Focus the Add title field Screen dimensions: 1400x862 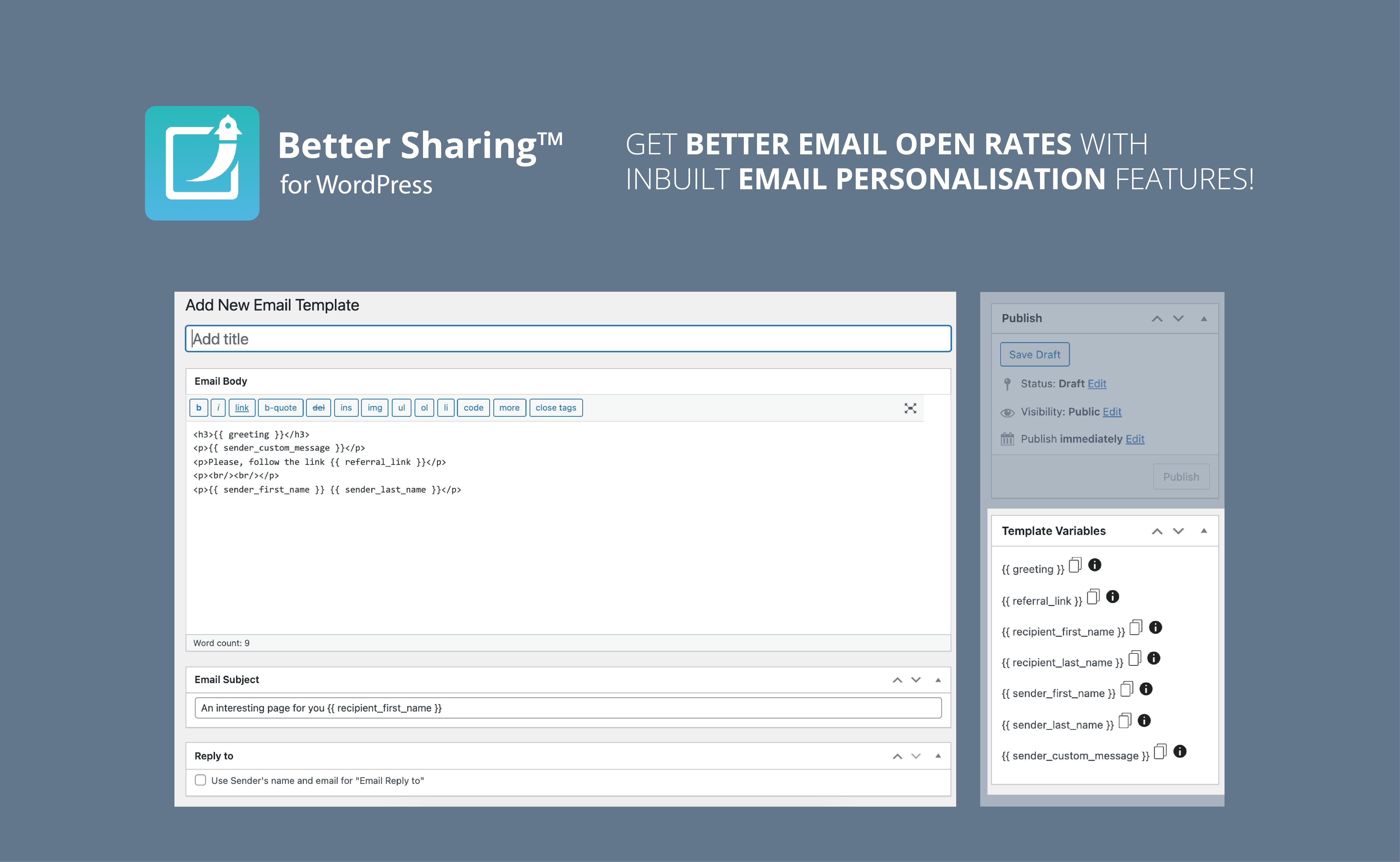tap(568, 339)
